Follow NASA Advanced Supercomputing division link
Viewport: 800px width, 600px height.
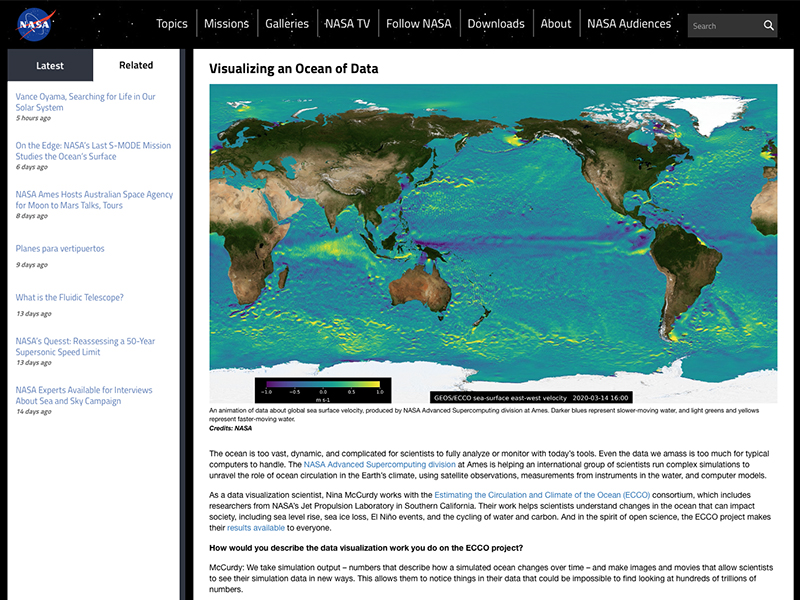(x=379, y=465)
